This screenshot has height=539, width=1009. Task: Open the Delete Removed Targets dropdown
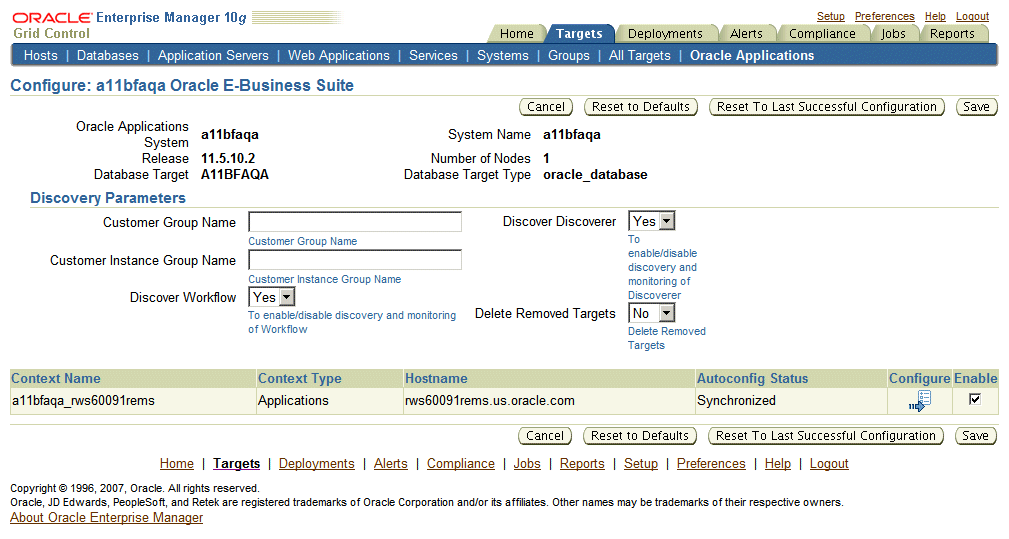pyautogui.click(x=652, y=313)
